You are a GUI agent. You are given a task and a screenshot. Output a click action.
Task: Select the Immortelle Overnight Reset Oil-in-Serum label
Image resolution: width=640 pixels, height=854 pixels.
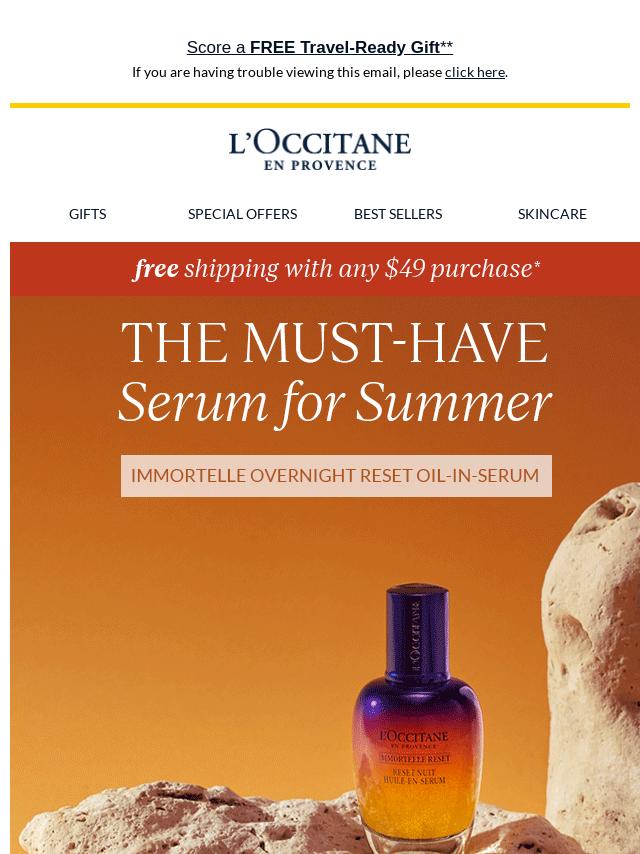[x=336, y=475]
